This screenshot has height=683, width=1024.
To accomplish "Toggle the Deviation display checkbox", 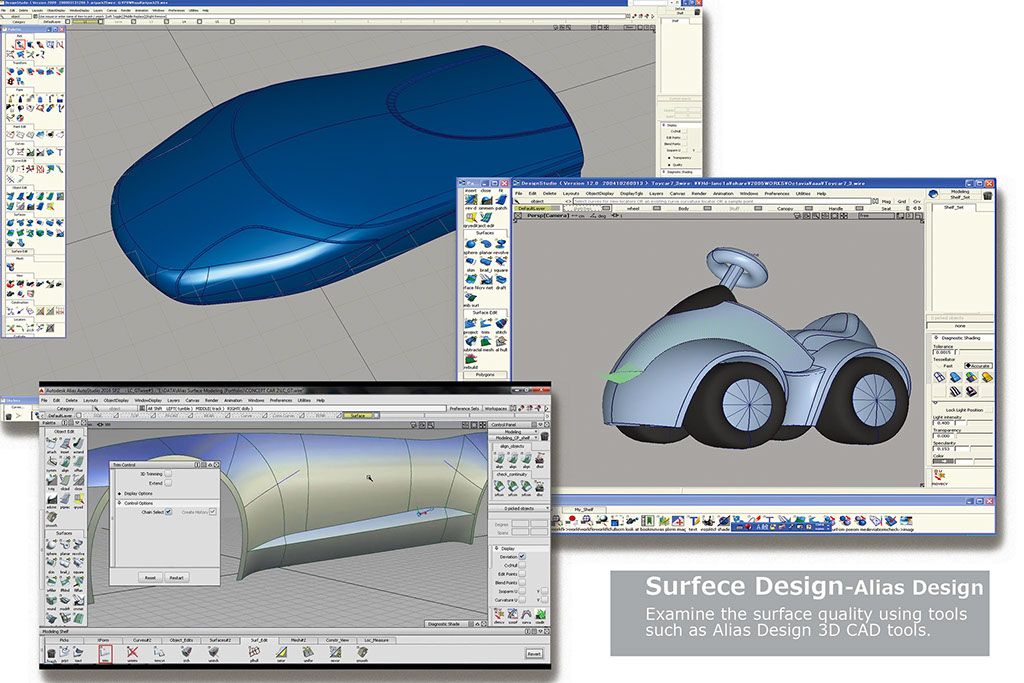I will pyautogui.click(x=521, y=556).
